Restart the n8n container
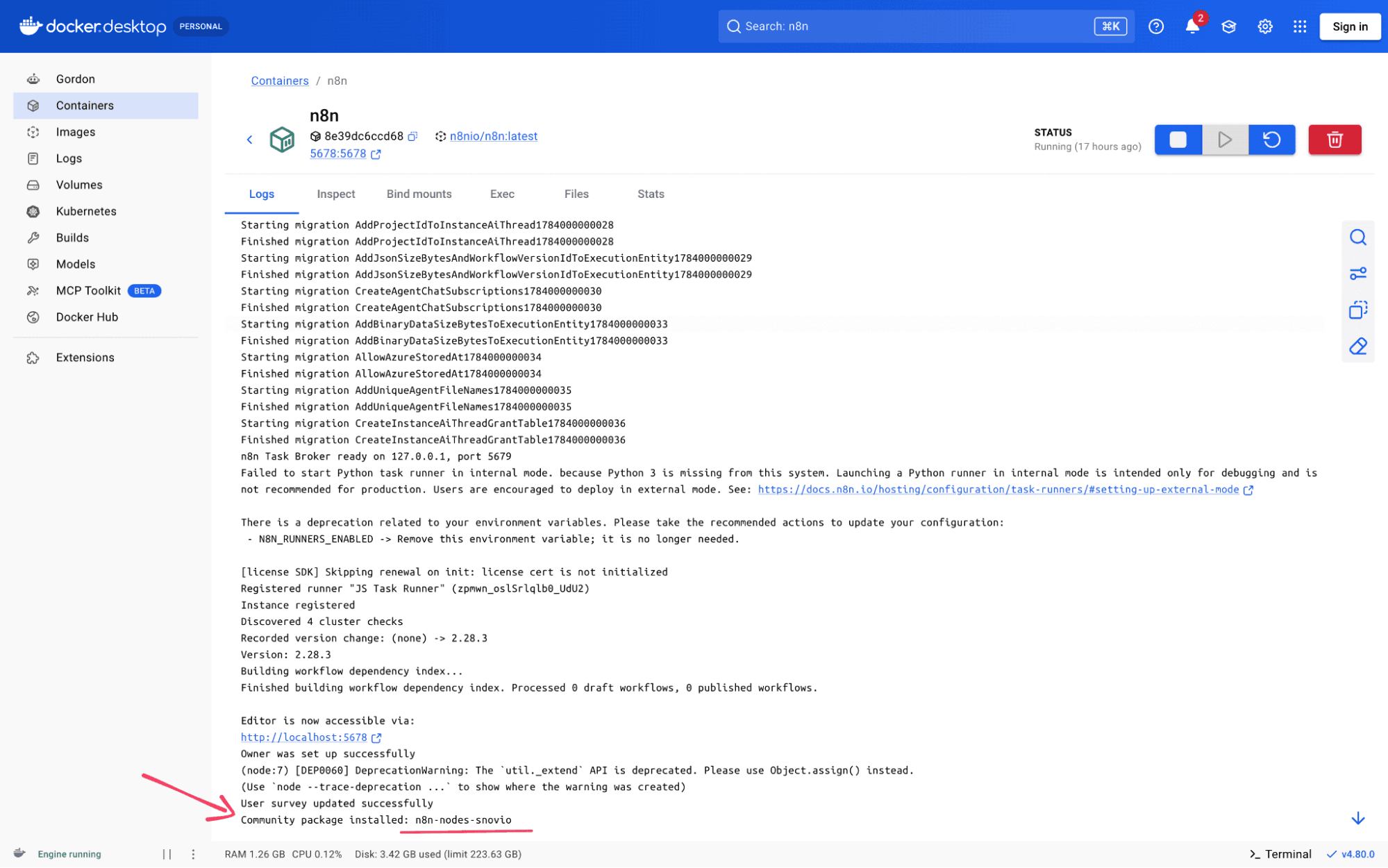The image size is (1388, 868). coord(1272,140)
